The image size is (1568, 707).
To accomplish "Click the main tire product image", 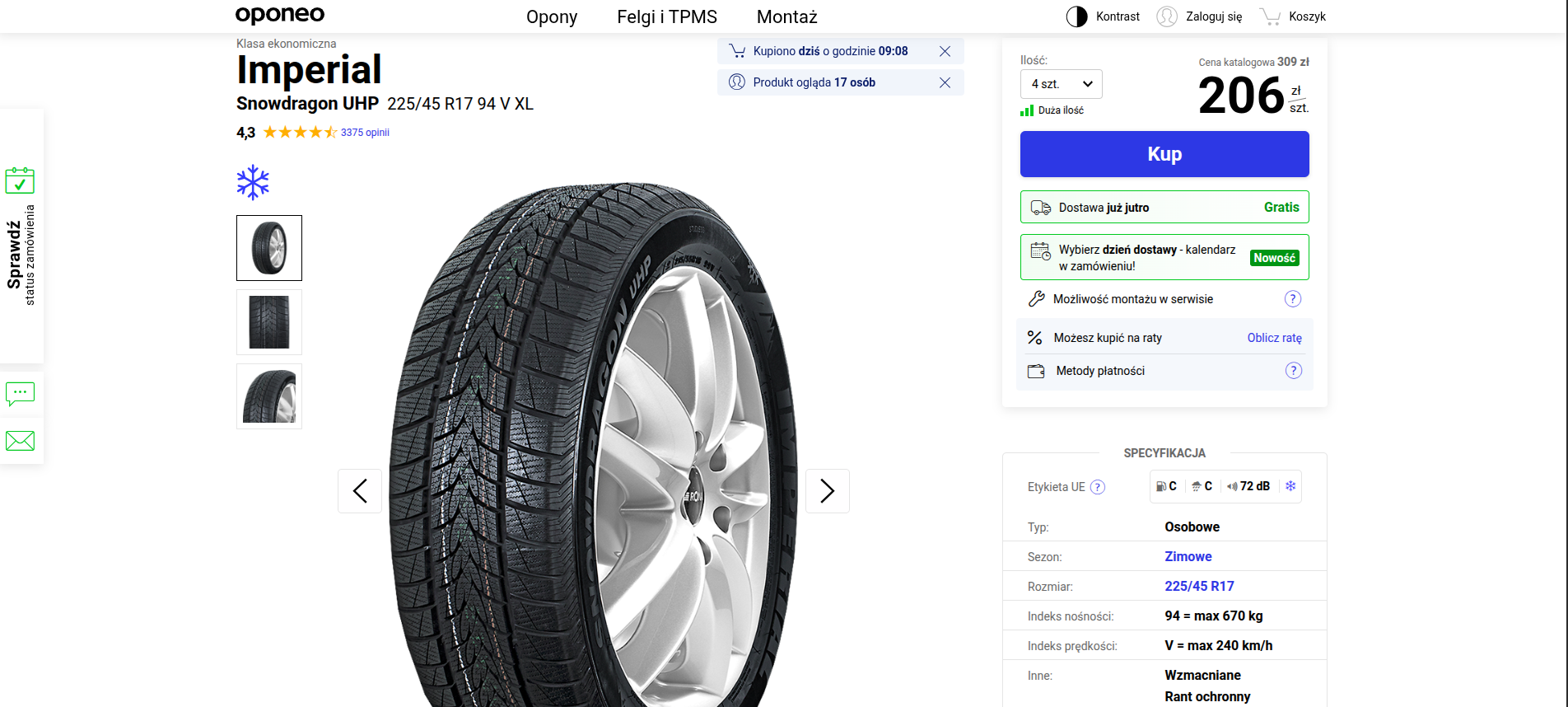I will point(594,445).
